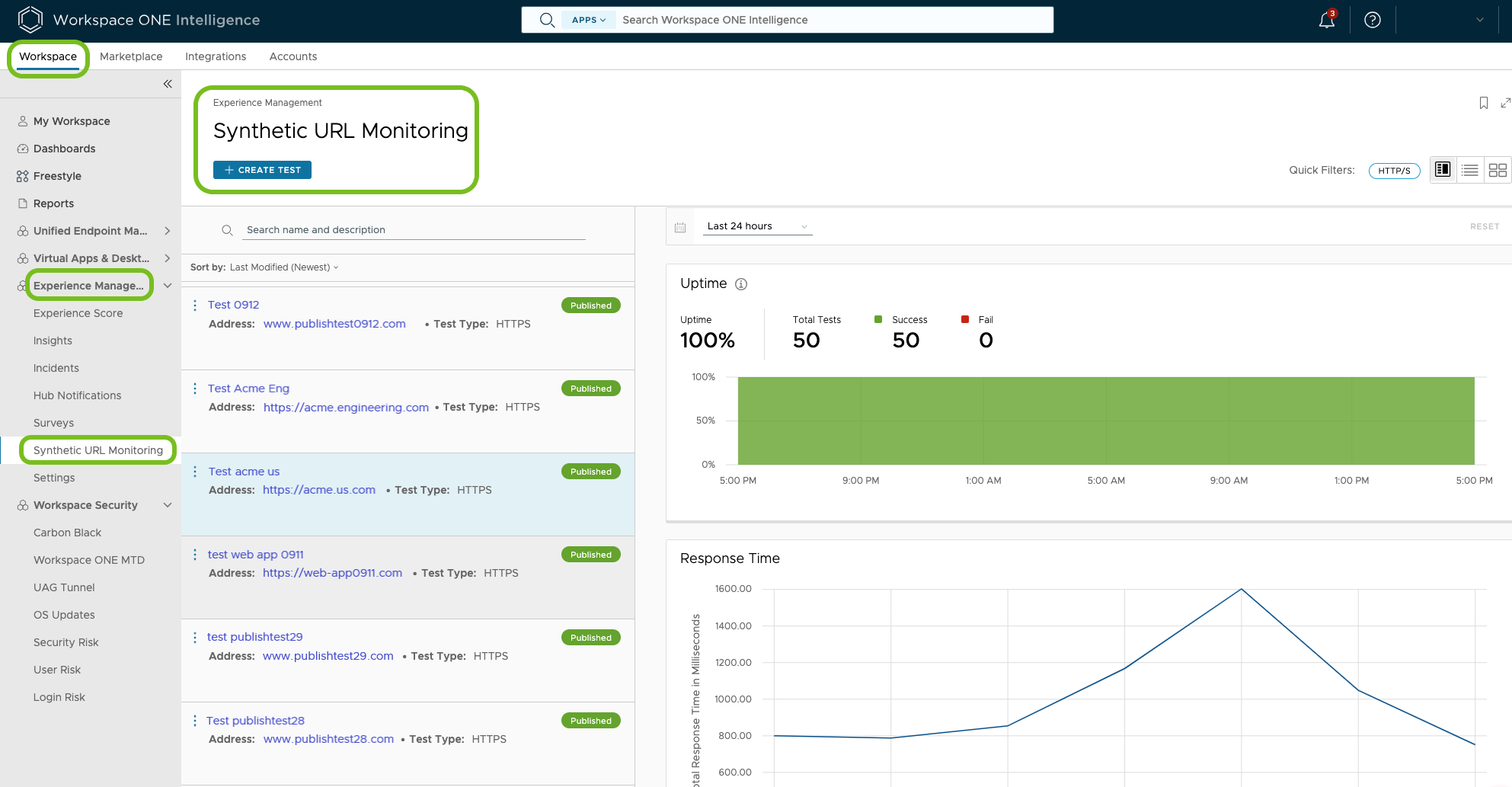The width and height of the screenshot is (1512, 787).
Task: Switch to card grid view icon
Action: click(1498, 170)
